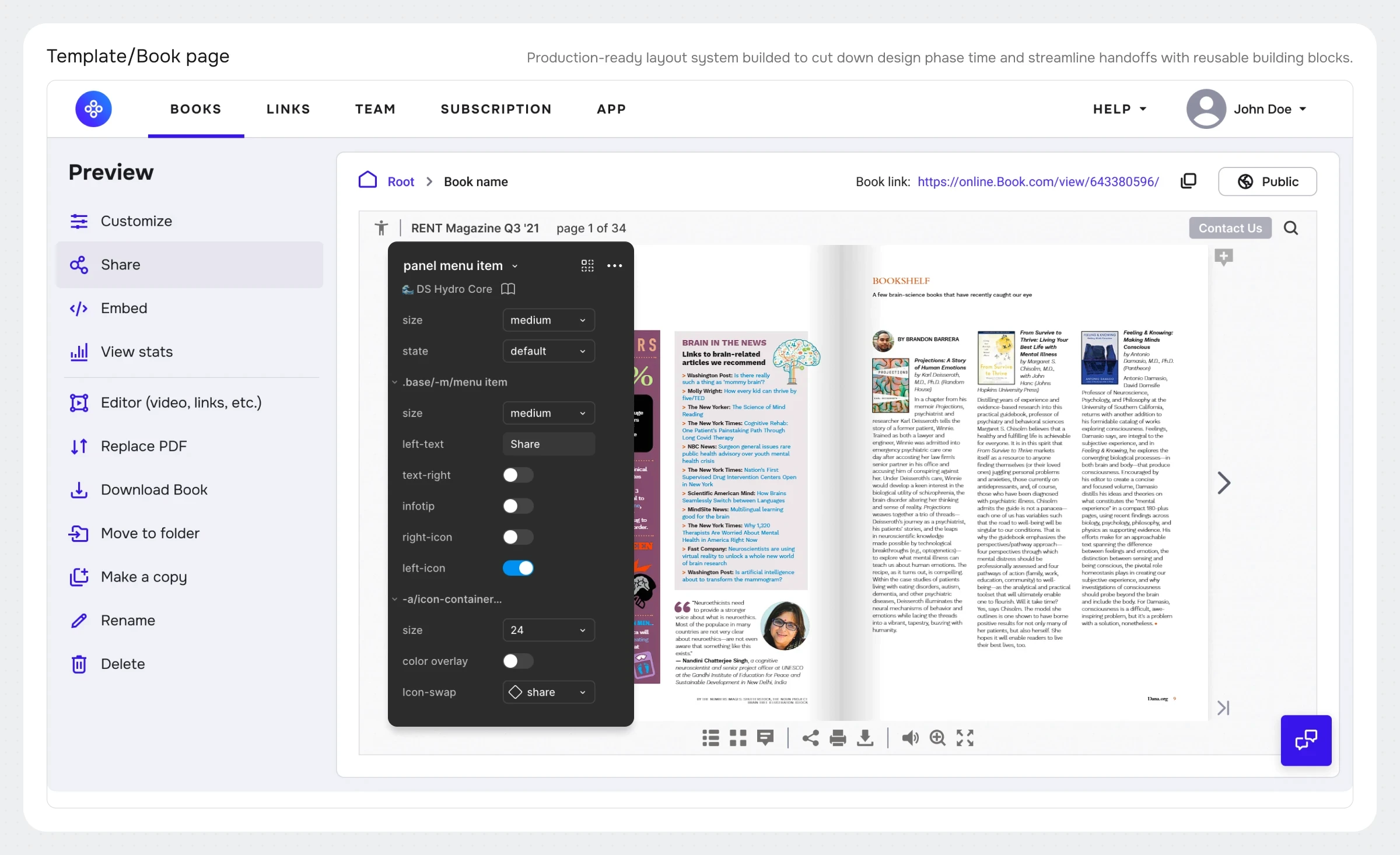The height and width of the screenshot is (855, 1400).
Task: Collapse the -a/icon-container section
Action: click(x=395, y=599)
